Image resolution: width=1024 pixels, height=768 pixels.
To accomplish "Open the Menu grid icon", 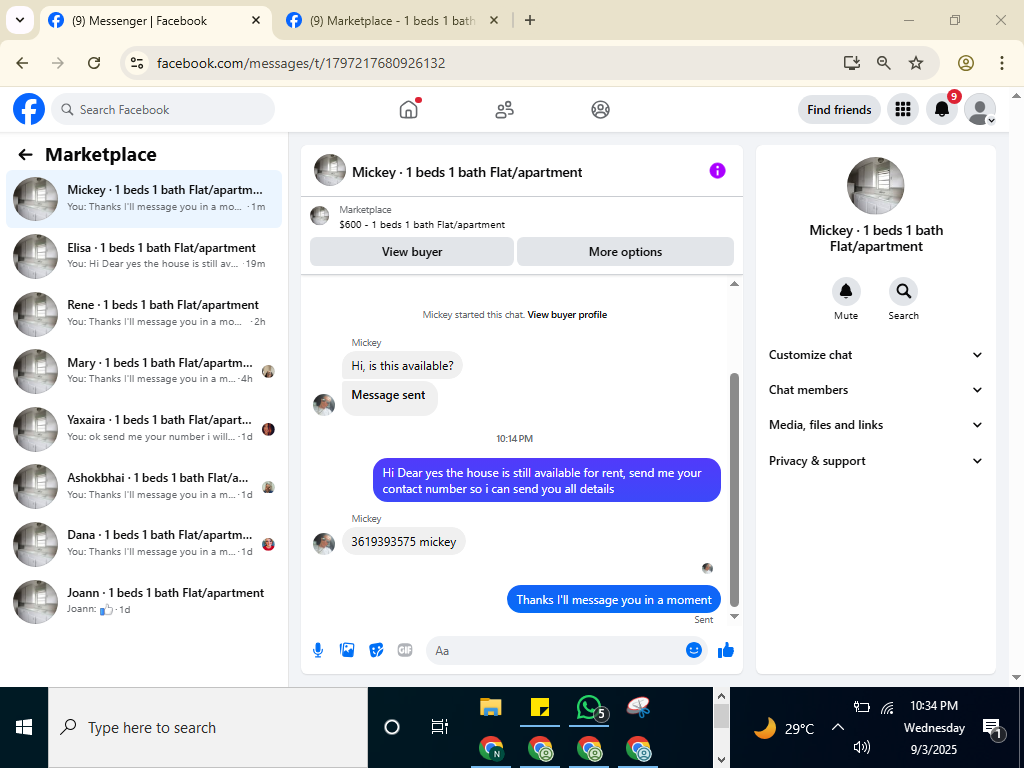I will tap(903, 109).
